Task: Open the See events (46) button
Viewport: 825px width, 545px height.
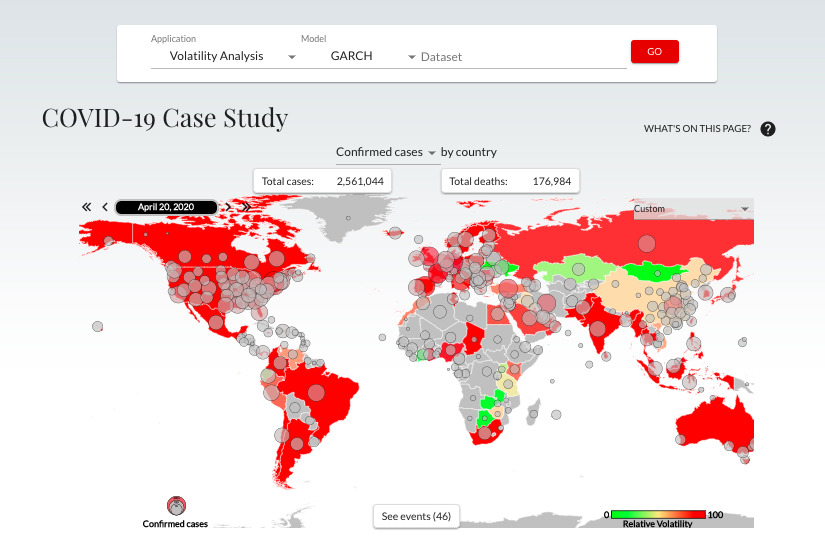Action: (x=416, y=516)
